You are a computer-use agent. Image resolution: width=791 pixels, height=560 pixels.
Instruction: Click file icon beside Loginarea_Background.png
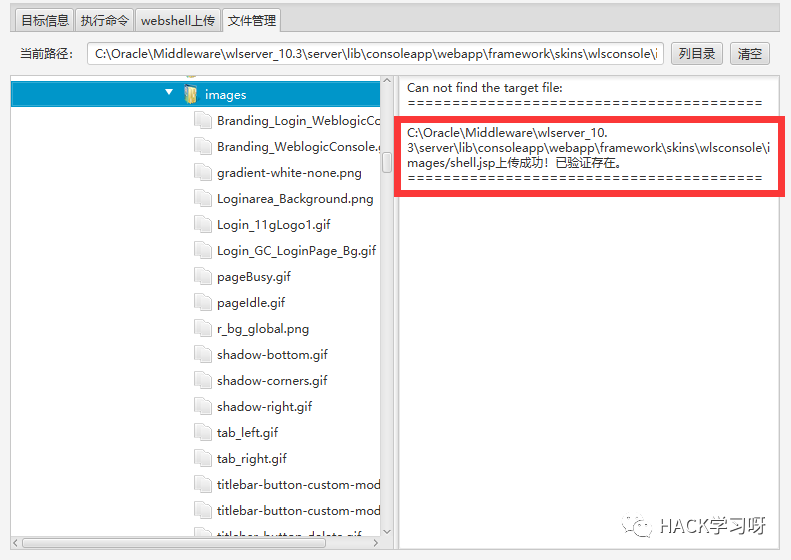pyautogui.click(x=203, y=198)
